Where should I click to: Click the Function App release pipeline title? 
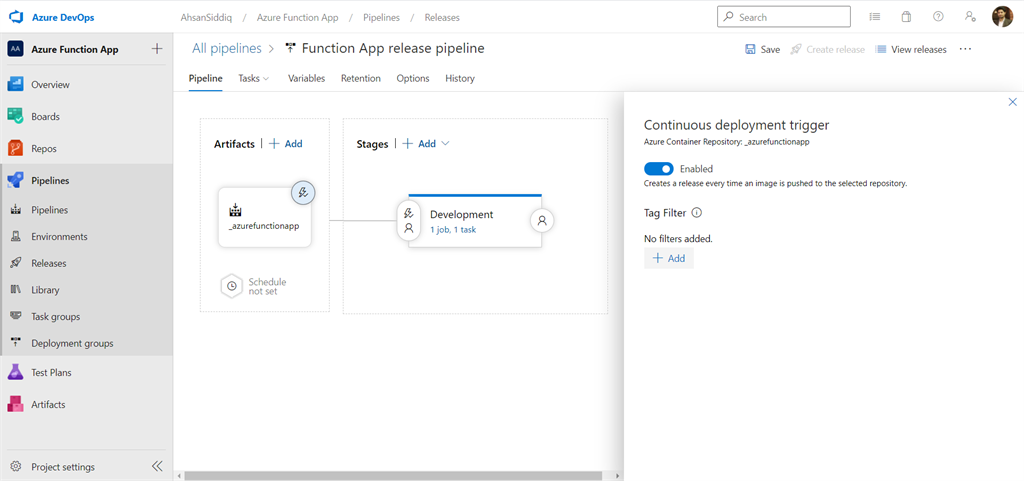pyautogui.click(x=393, y=48)
